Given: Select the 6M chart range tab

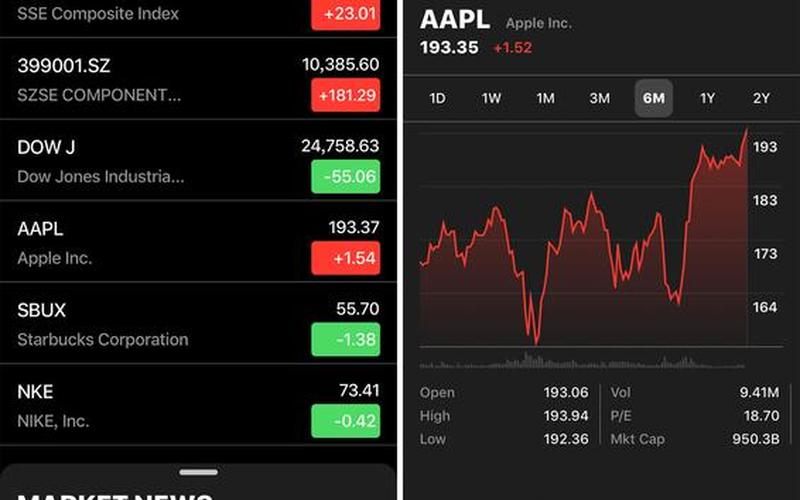Looking at the screenshot, I should (x=654, y=98).
